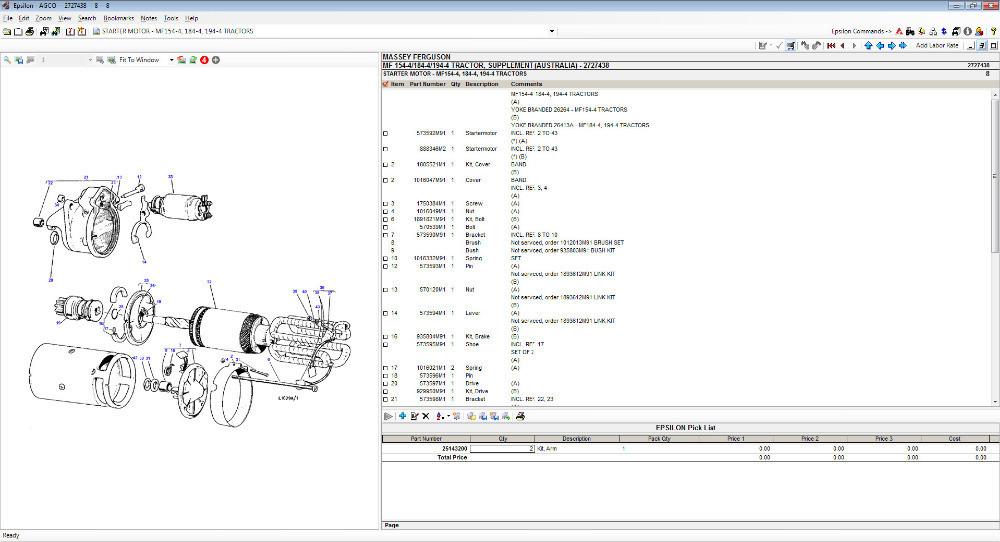1000x542 pixels.
Task: Tick checkbox for part 888346M2 Startermotor
Action: tap(385, 149)
